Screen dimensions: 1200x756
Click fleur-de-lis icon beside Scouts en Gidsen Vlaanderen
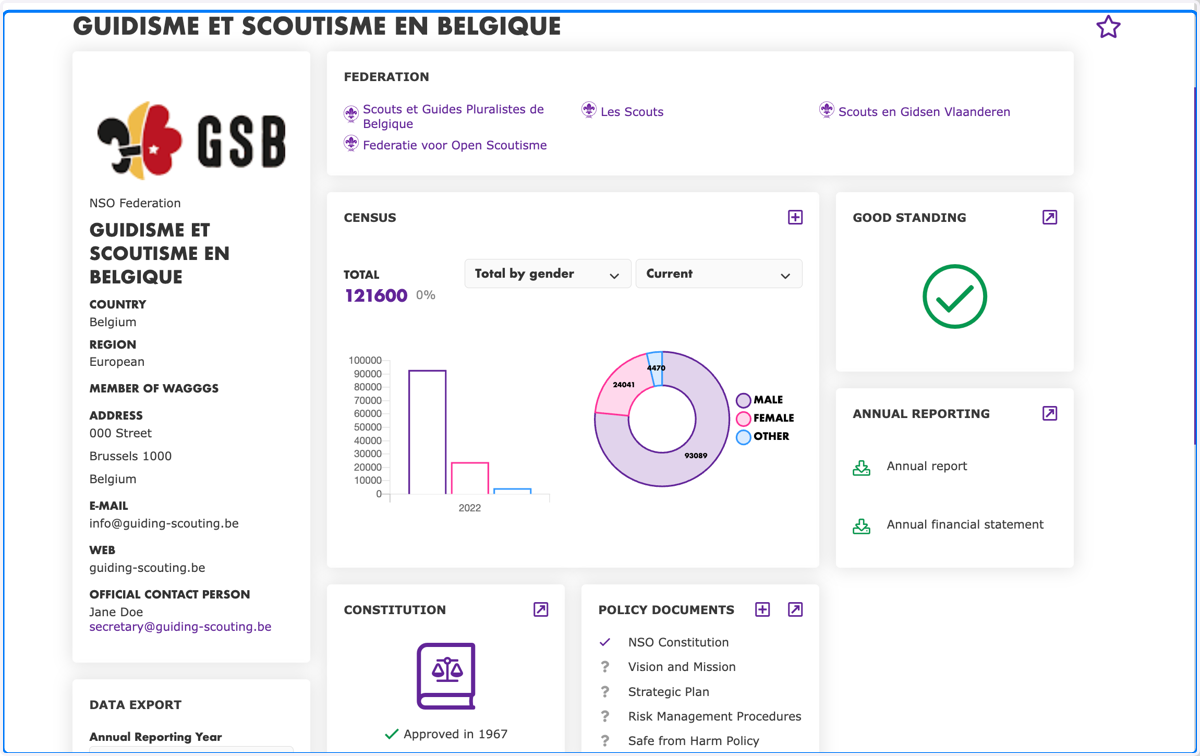click(826, 110)
